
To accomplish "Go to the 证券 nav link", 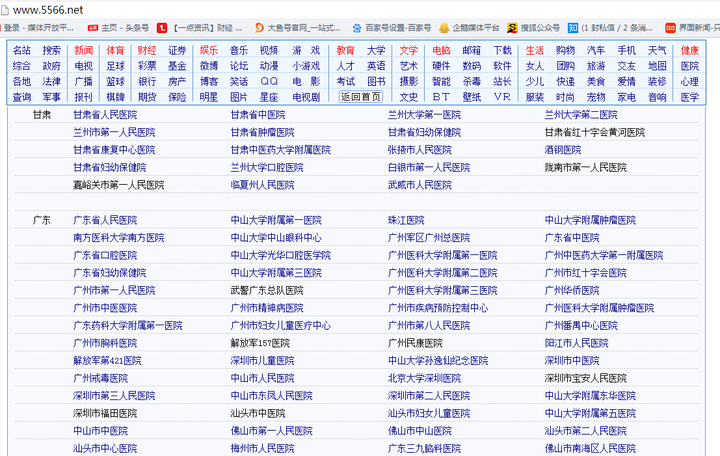I will (177, 50).
